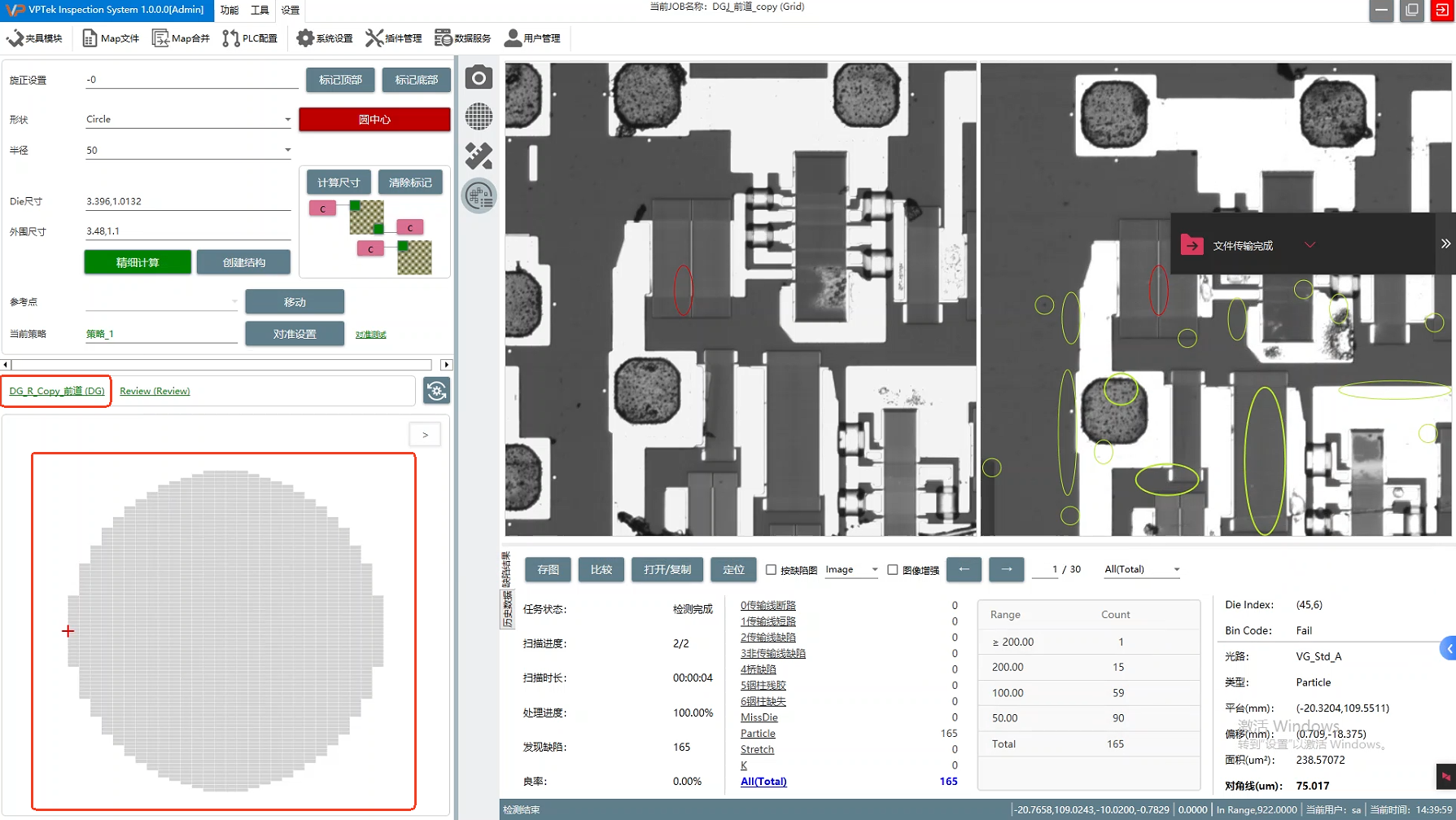The image size is (1456, 820).
Task: Select the 历史数据 vertical tab
Action: [x=506, y=609]
